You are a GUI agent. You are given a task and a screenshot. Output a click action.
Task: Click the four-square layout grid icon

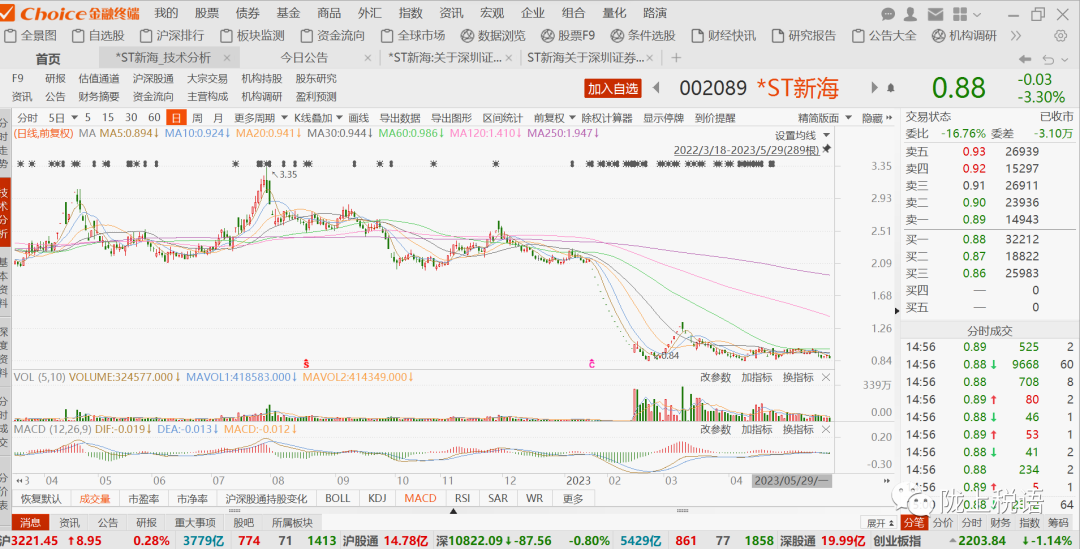pyautogui.click(x=959, y=13)
